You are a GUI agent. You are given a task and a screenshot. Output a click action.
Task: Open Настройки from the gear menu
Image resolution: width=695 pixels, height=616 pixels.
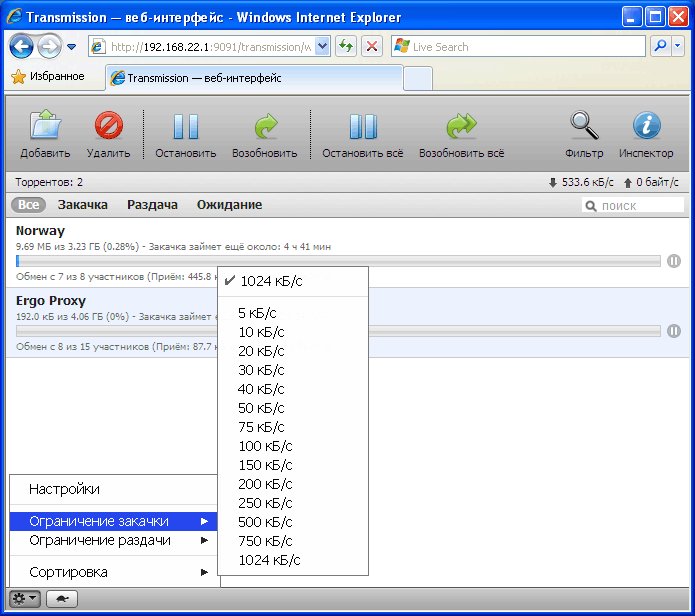(113, 489)
